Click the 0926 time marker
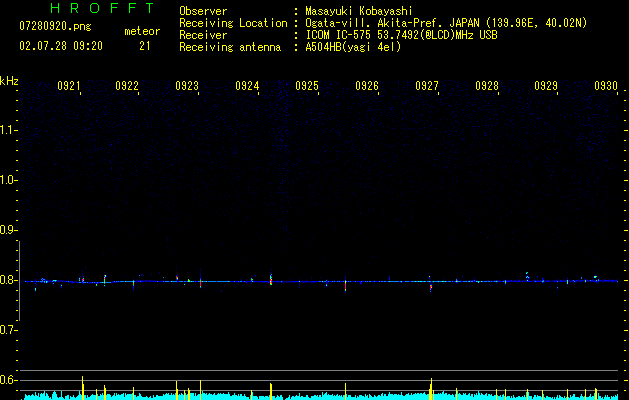 pos(367,86)
